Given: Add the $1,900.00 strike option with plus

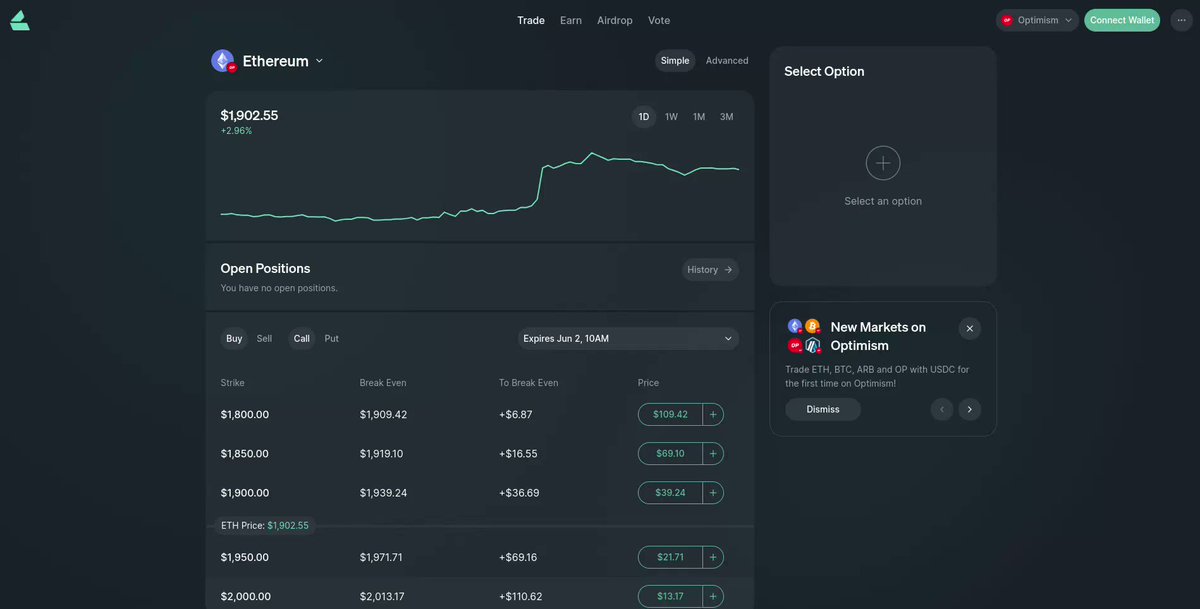Looking at the screenshot, I should (713, 493).
